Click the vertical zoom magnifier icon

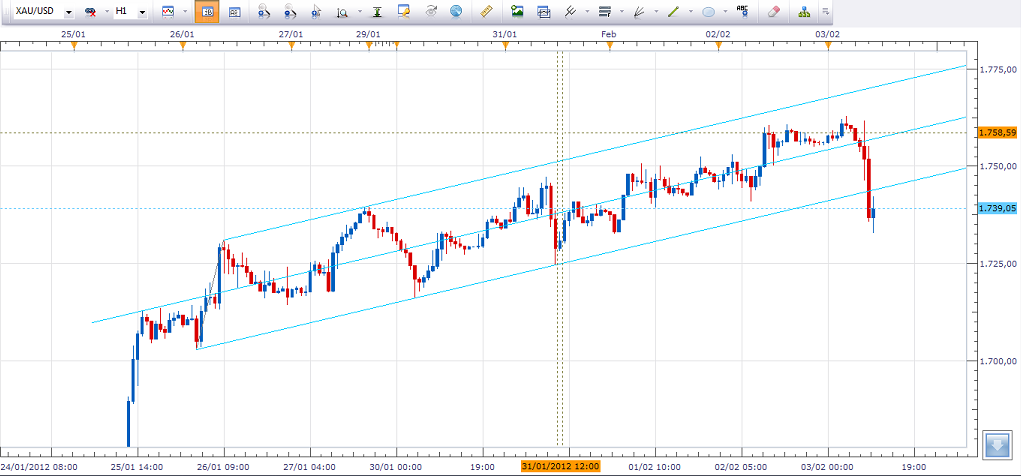click(x=343, y=12)
